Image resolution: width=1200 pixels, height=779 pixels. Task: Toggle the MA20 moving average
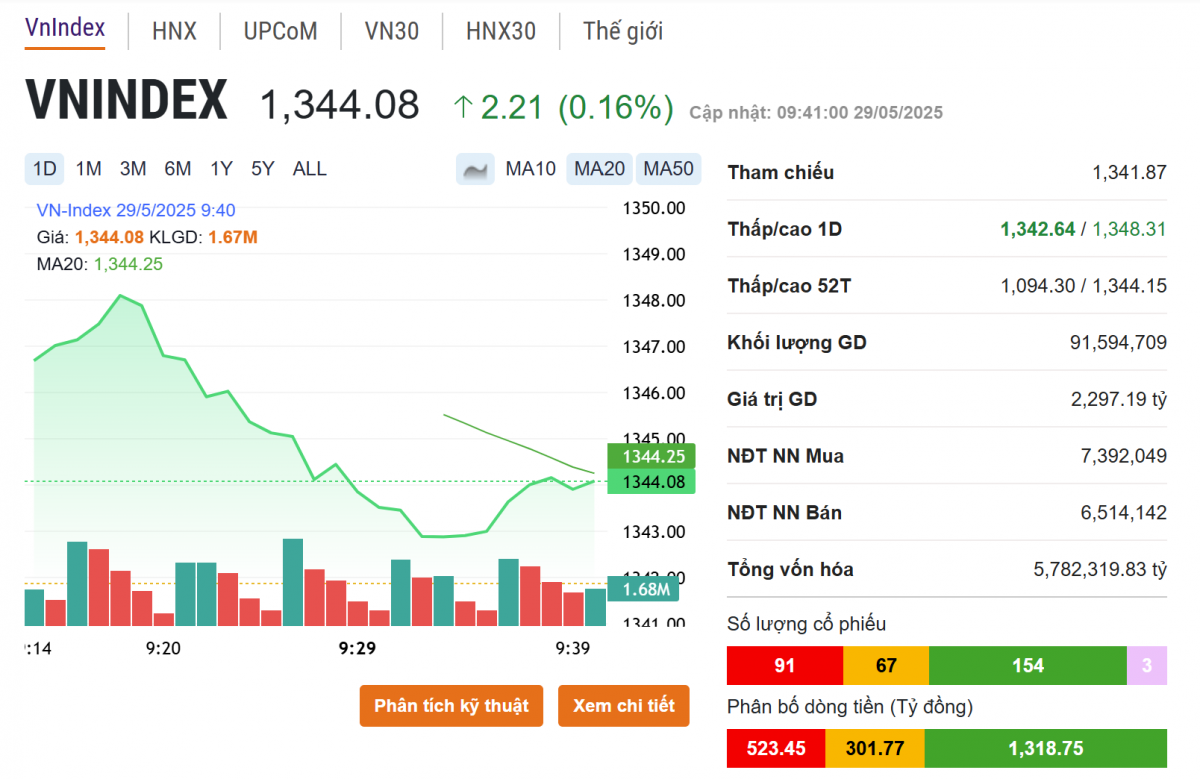click(600, 169)
